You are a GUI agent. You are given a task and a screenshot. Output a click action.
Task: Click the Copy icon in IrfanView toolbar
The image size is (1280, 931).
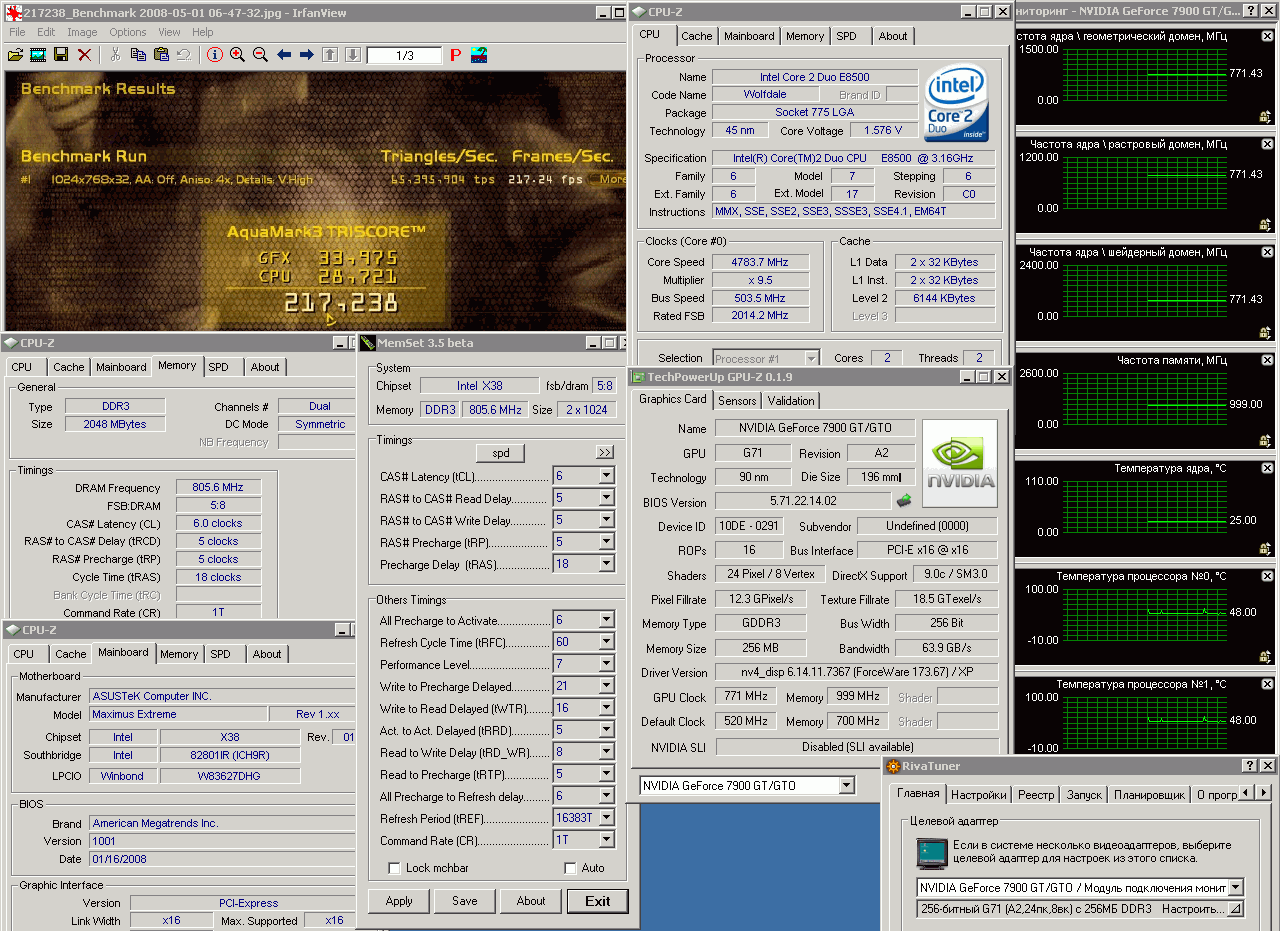coord(138,55)
